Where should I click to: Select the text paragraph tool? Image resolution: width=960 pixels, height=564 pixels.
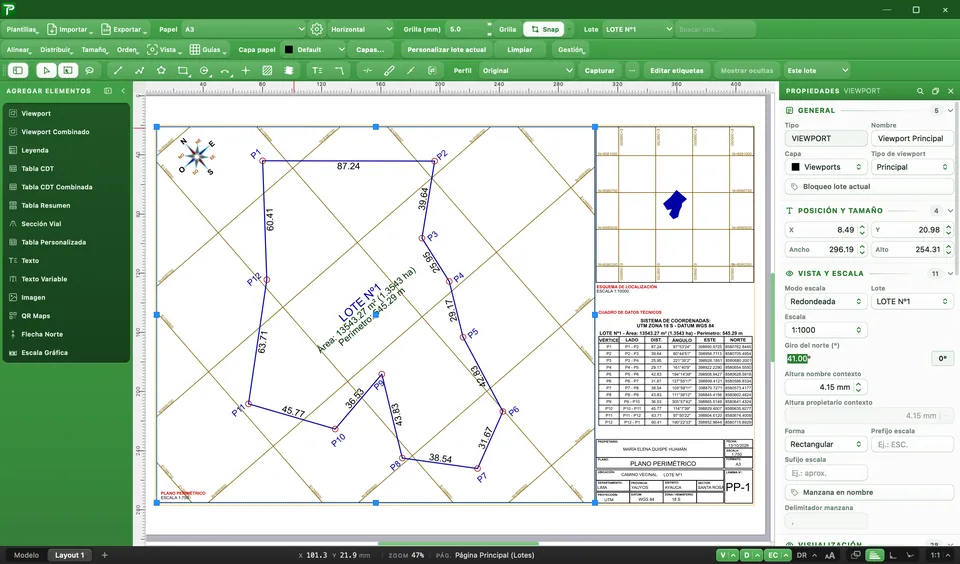[x=317, y=70]
